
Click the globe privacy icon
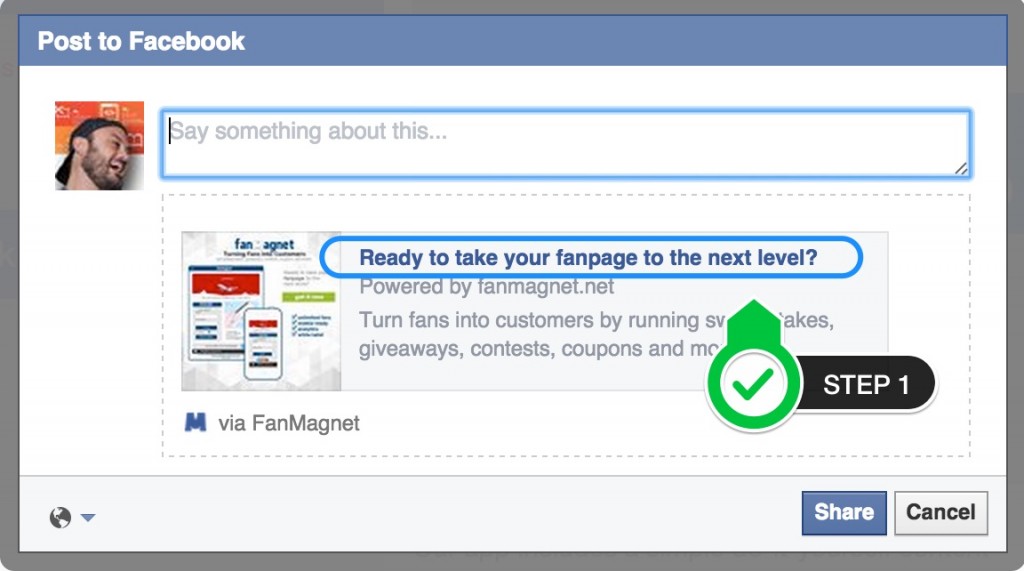tap(60, 517)
